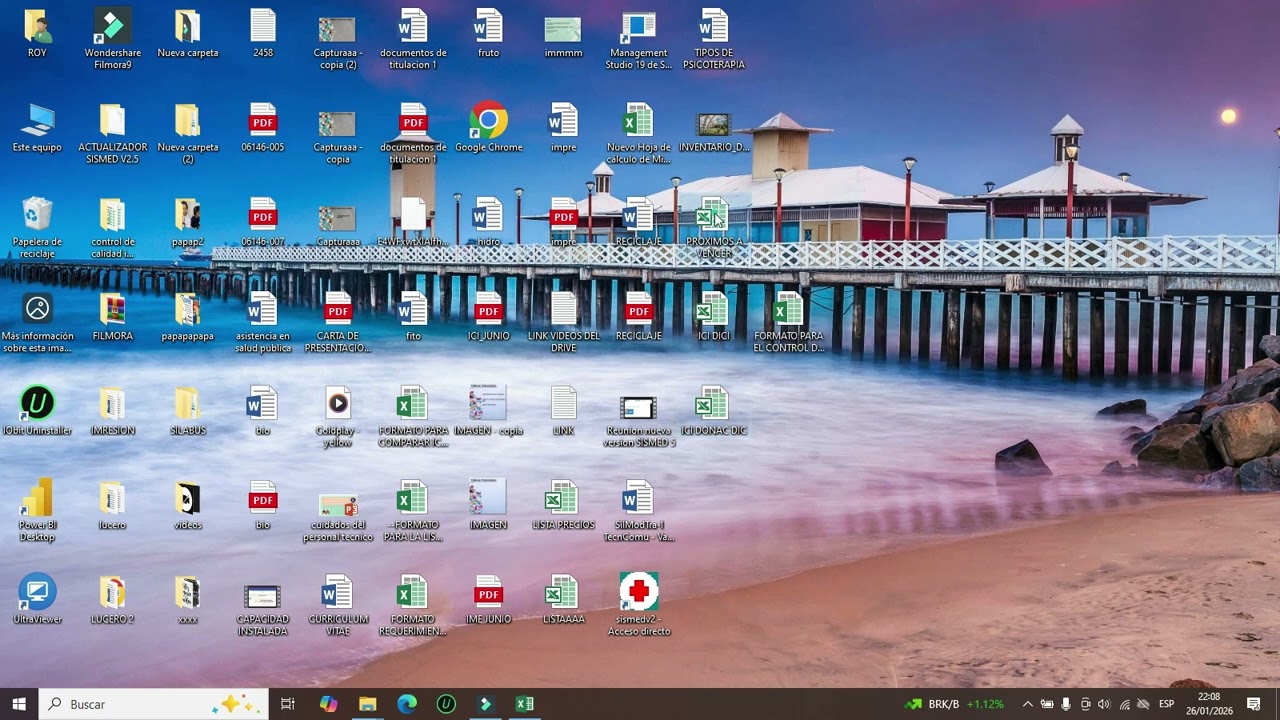The width and height of the screenshot is (1280, 720).
Task: Select the PROXIMOS A VENCER Excel file
Action: (x=714, y=228)
